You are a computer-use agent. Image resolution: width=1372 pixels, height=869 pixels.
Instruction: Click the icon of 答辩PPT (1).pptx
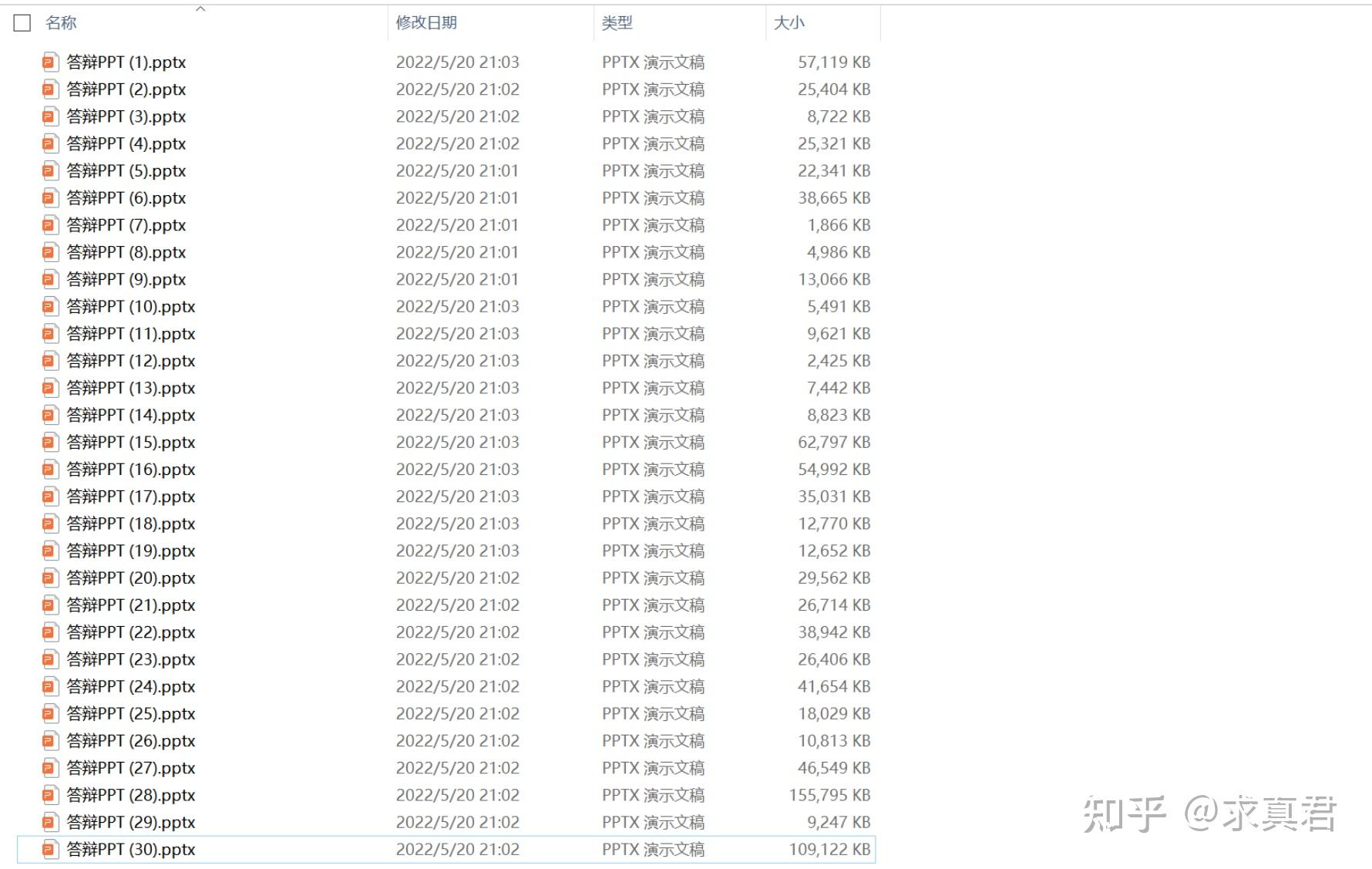50,62
